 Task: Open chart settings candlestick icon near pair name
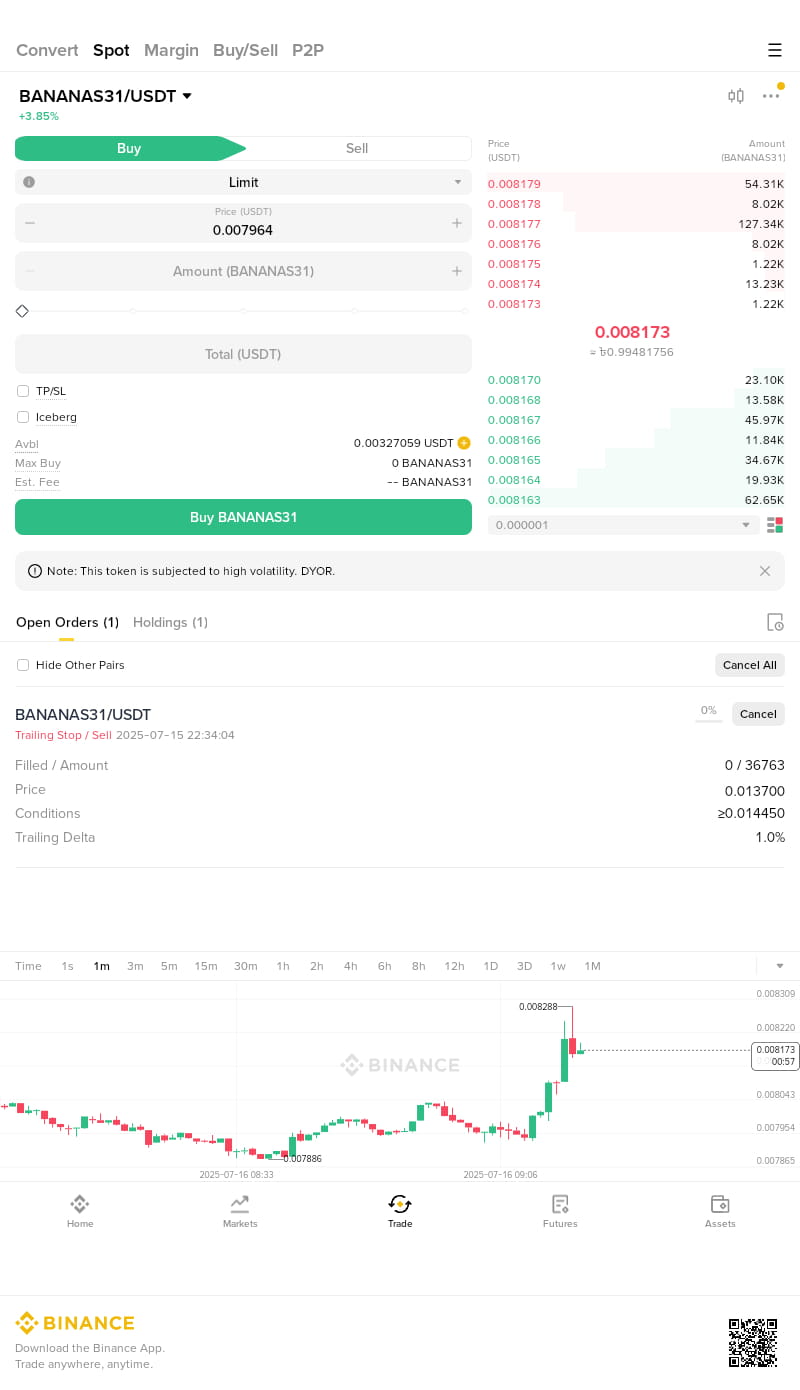click(736, 96)
